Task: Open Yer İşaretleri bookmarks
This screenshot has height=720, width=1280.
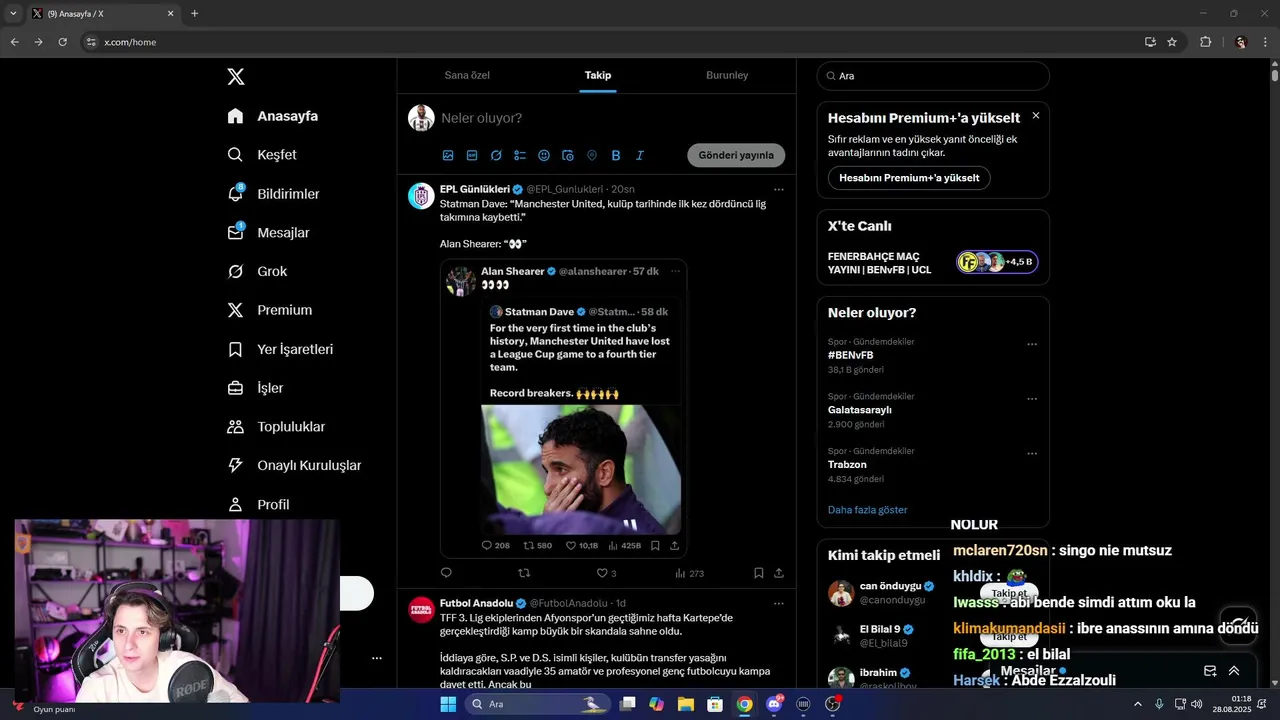Action: pos(280,349)
